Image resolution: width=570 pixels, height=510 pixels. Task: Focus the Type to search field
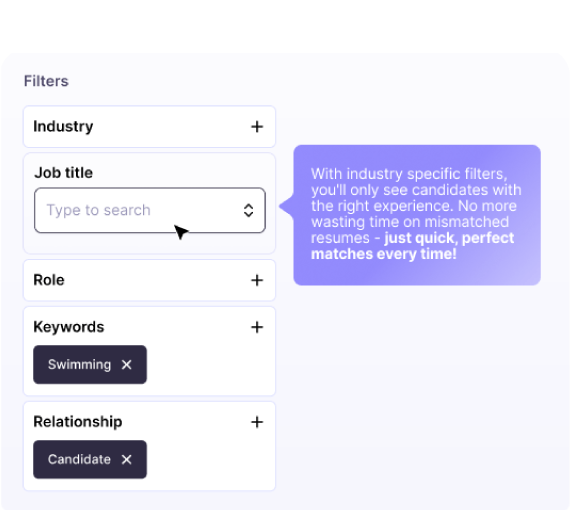(150, 210)
